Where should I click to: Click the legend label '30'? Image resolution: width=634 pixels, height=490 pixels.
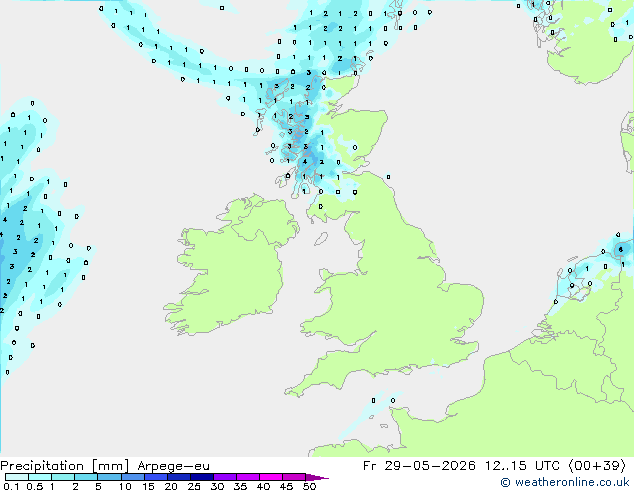[x=217, y=486]
